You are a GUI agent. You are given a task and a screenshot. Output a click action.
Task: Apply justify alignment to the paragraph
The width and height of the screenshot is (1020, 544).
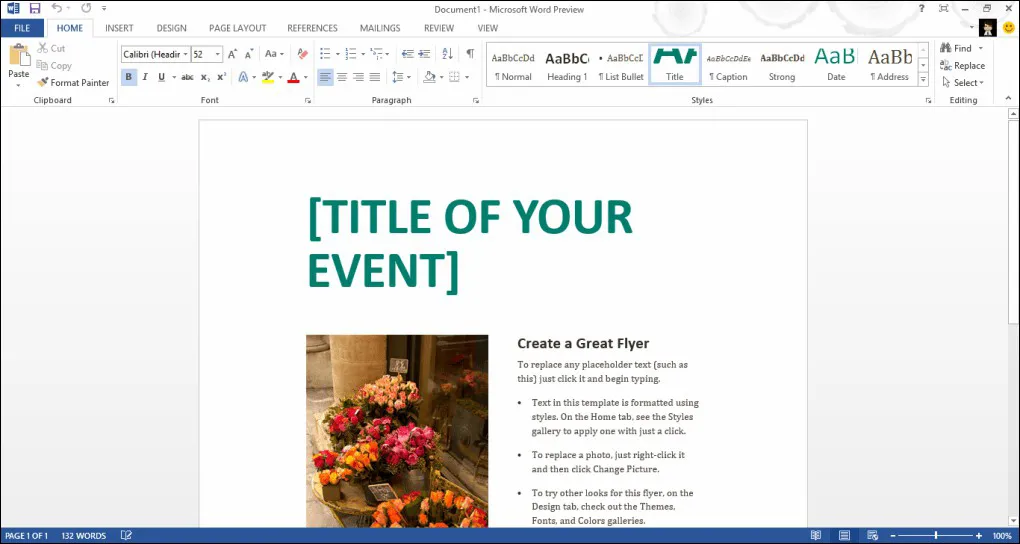375,77
